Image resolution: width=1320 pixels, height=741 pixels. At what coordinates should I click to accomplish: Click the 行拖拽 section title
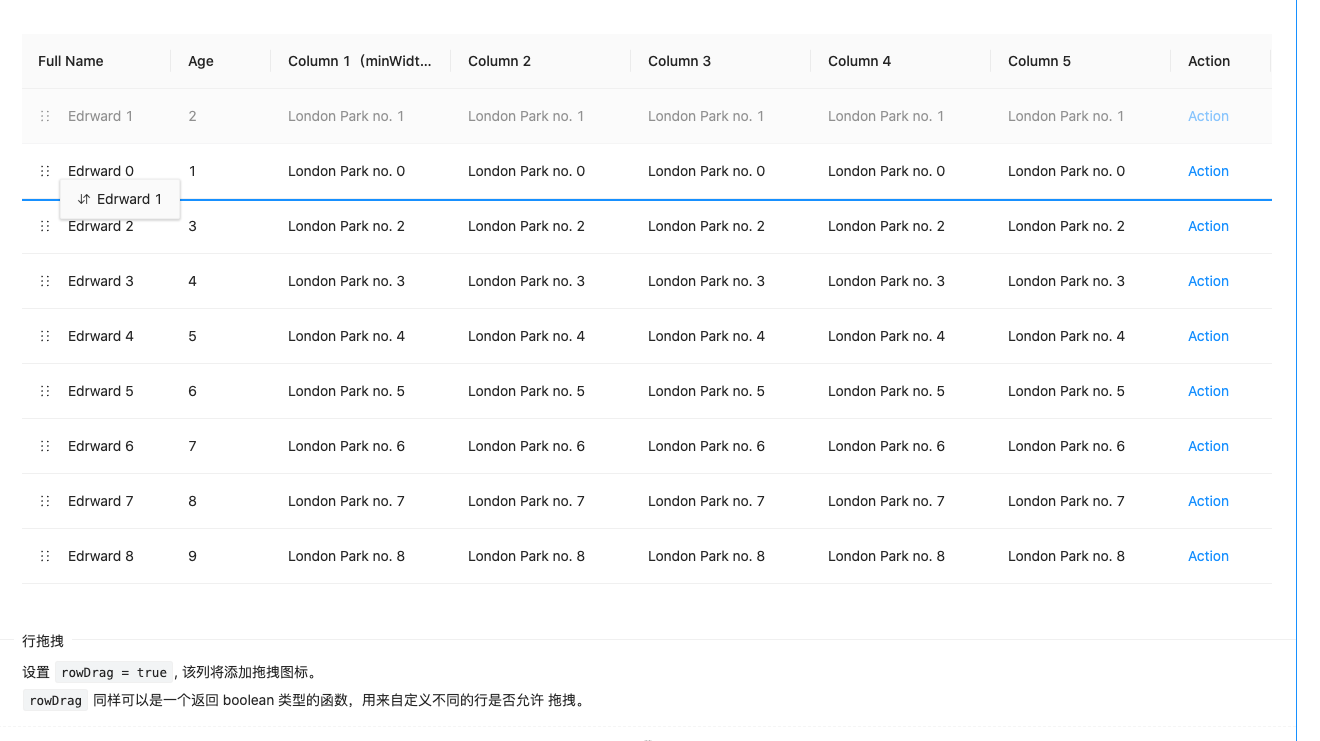43,641
